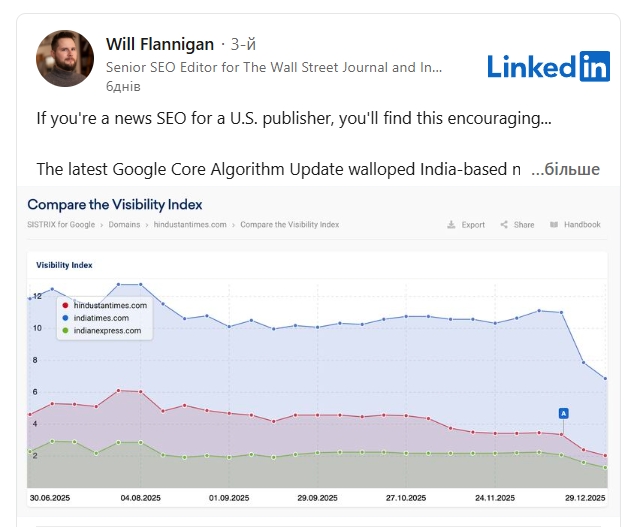639x527 pixels.
Task: Click the LinkedIn logo
Action: (x=548, y=66)
